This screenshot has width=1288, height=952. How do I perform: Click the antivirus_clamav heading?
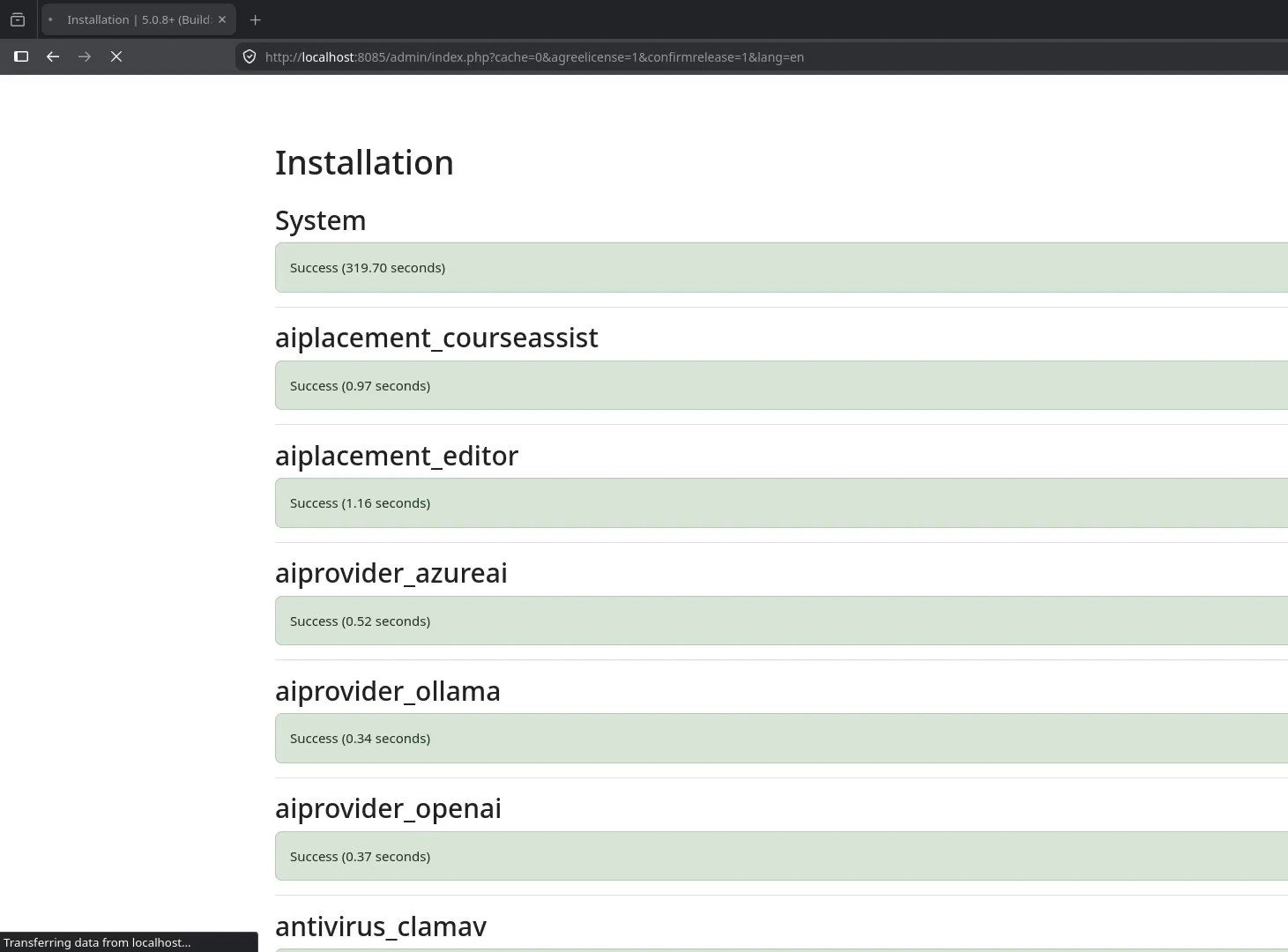point(381,926)
